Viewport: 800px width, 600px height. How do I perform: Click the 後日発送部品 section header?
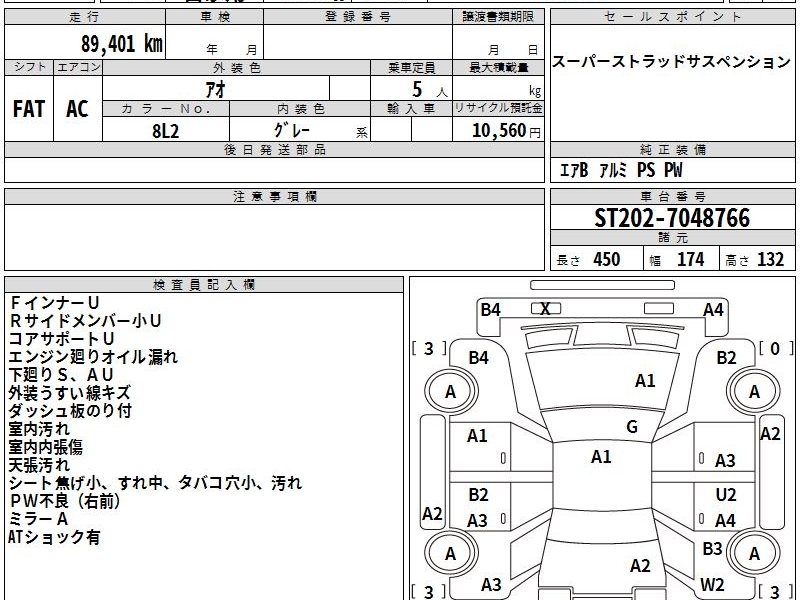[274, 150]
